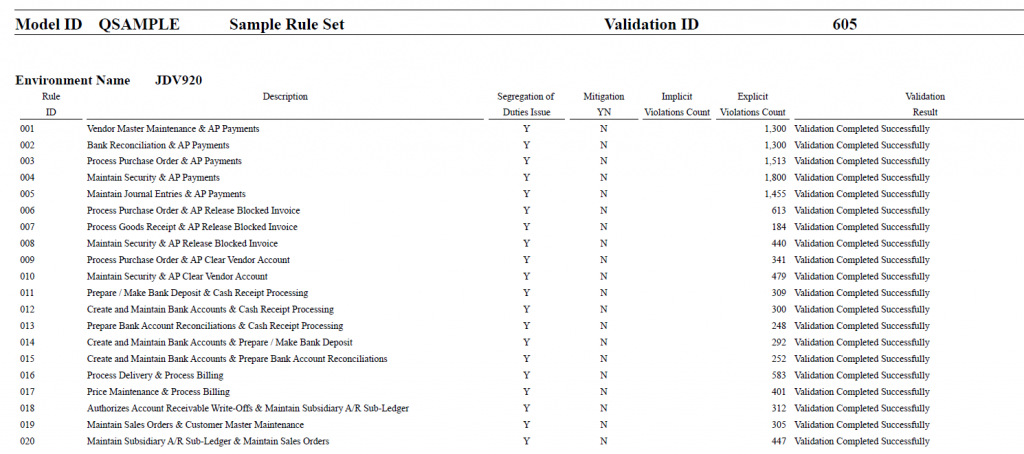Select Bank Reconciliation & AP Payments description
Viewport: 1024px width, 454px height.
[x=158, y=145]
